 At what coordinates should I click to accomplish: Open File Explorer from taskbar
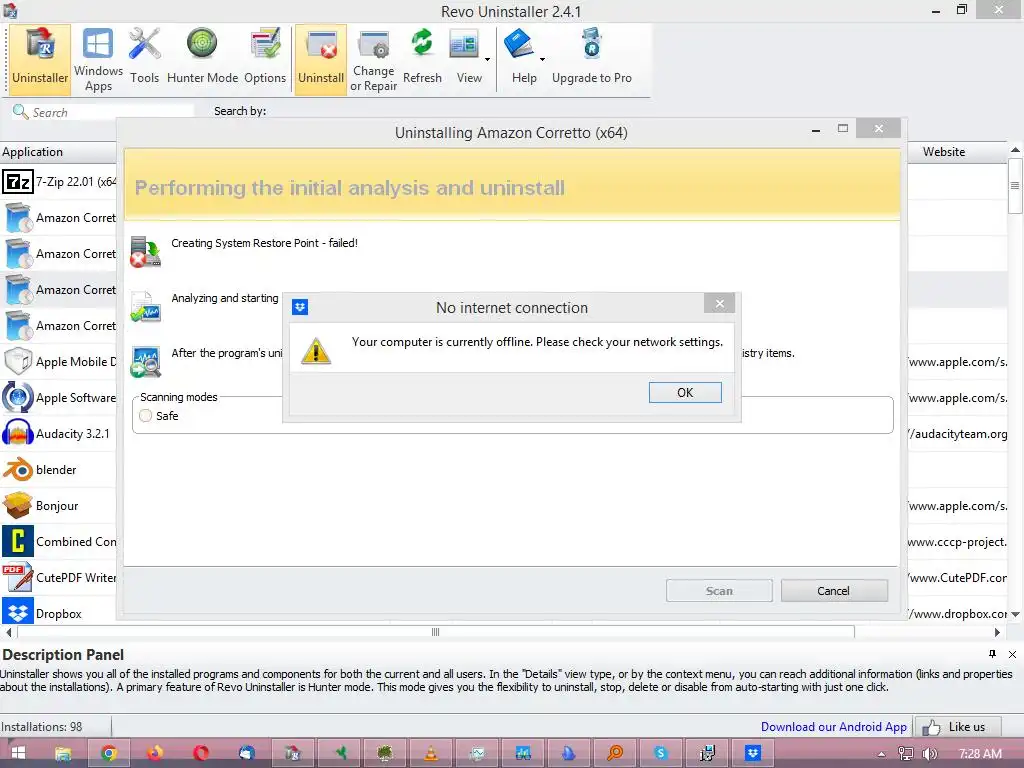[63, 753]
